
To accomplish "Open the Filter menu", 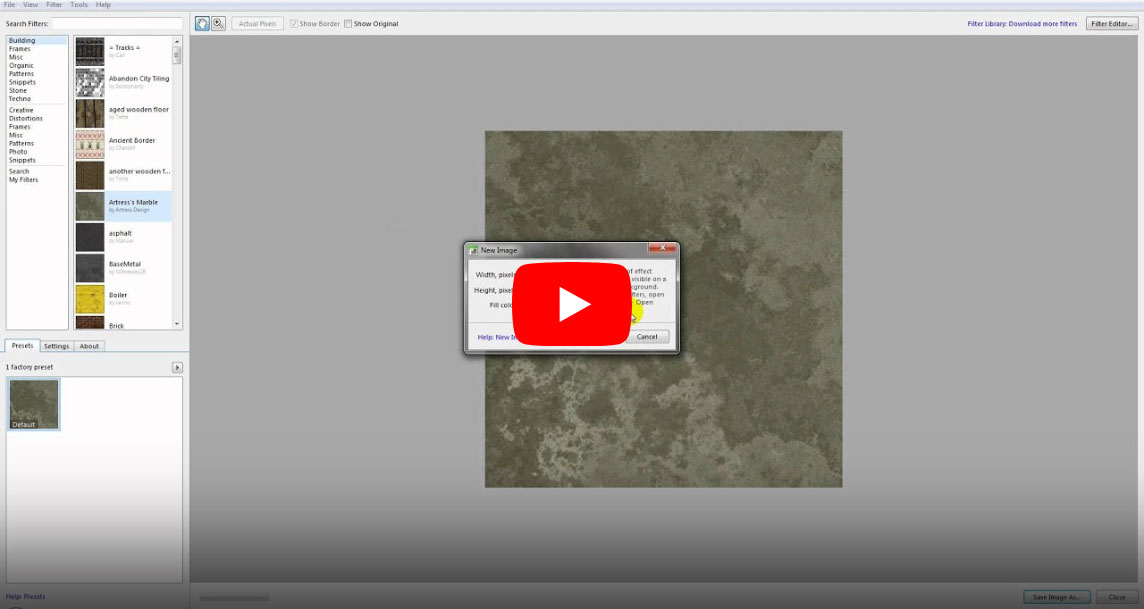I will click(54, 5).
